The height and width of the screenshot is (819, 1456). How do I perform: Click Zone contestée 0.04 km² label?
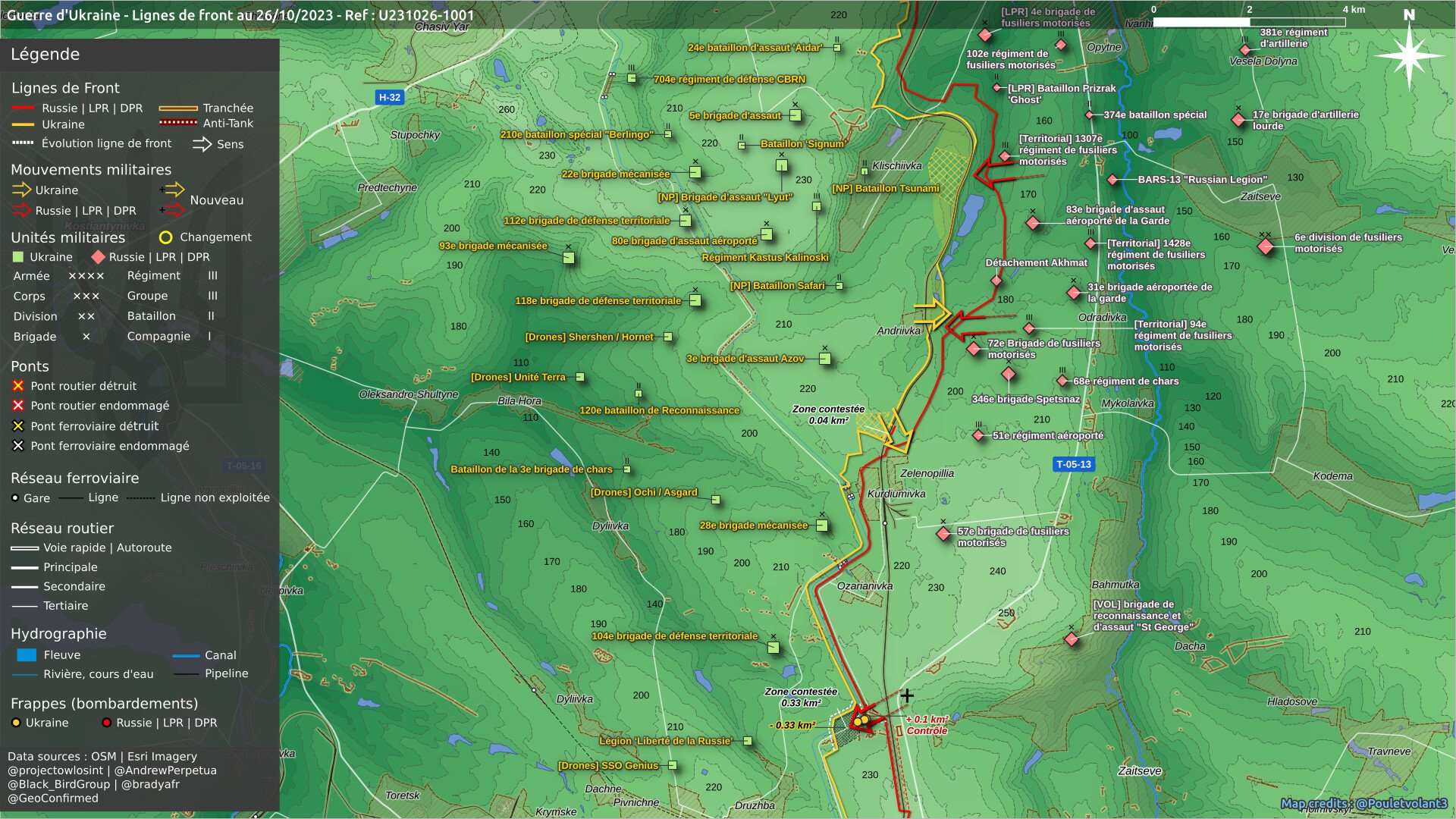828,415
